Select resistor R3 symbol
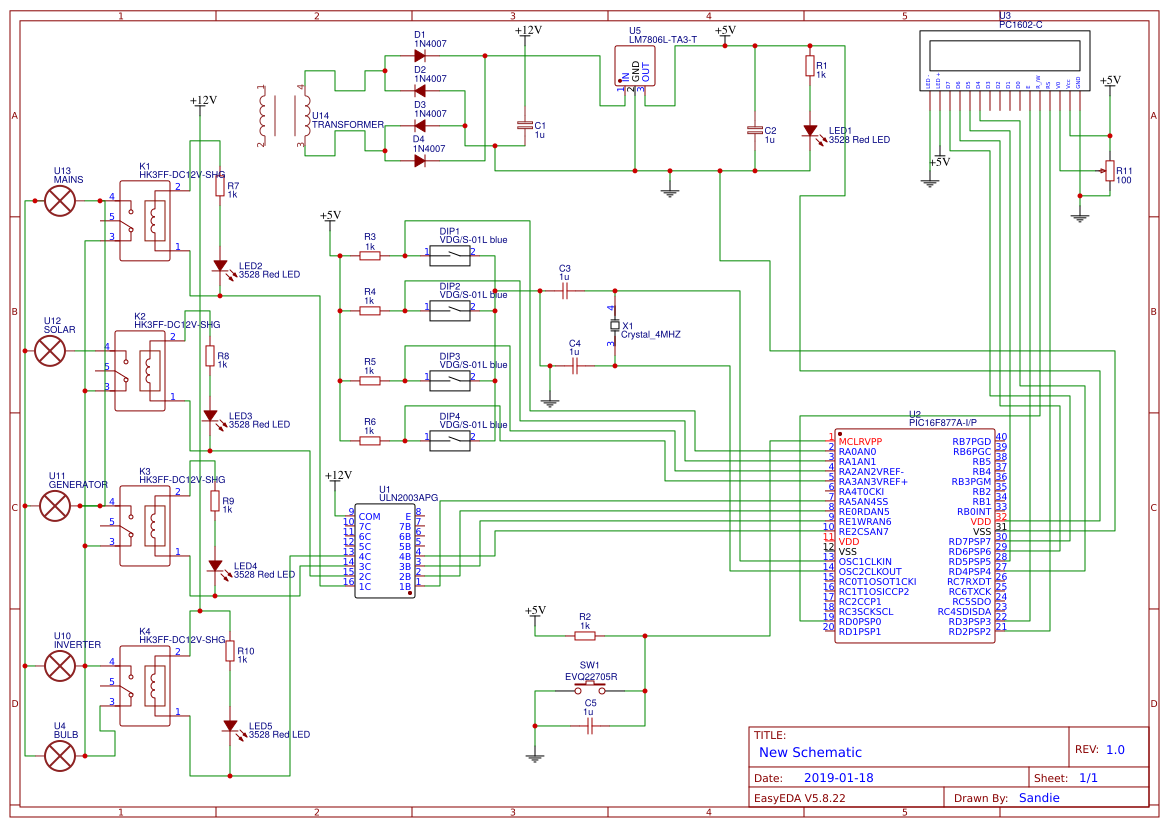Image resolution: width=1169 pixels, height=827 pixels. [371, 256]
